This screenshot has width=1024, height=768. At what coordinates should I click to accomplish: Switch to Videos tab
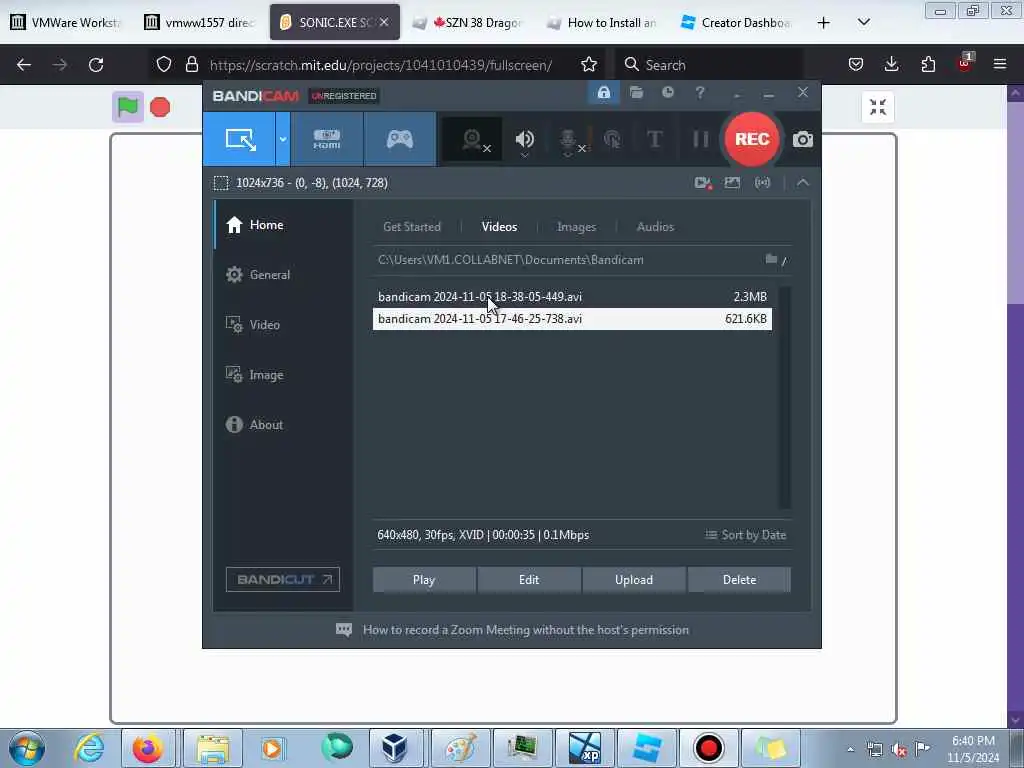click(499, 227)
